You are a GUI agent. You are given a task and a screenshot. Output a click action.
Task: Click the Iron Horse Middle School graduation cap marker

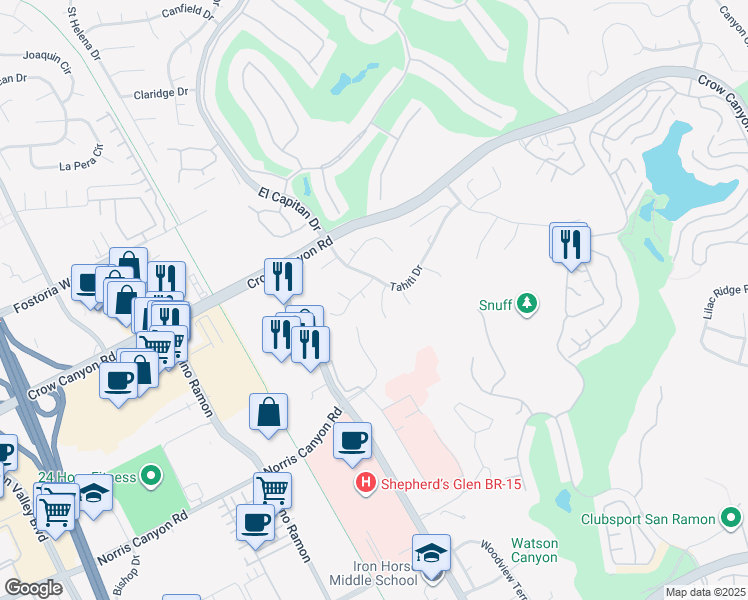click(431, 554)
